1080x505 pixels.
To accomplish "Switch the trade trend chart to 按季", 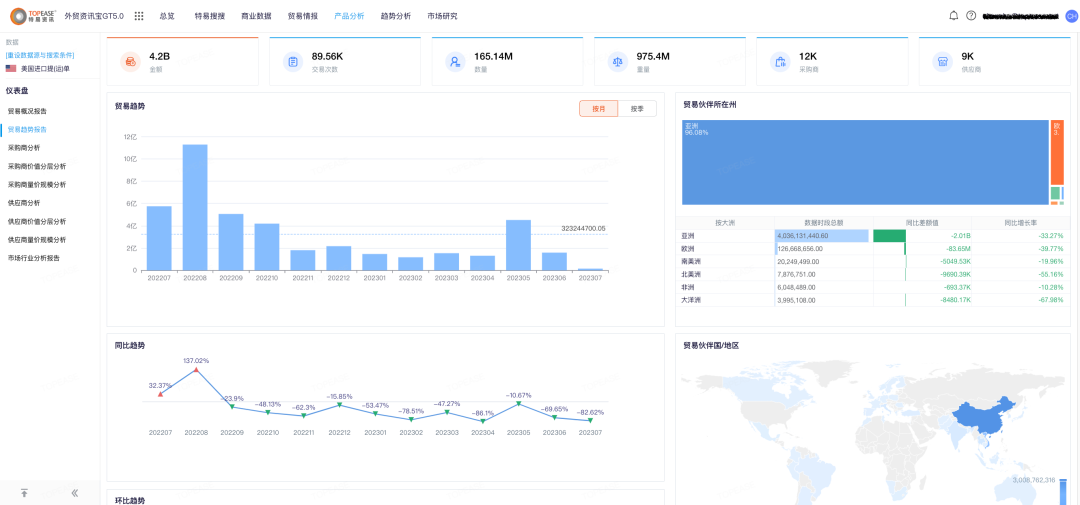I will (x=637, y=109).
